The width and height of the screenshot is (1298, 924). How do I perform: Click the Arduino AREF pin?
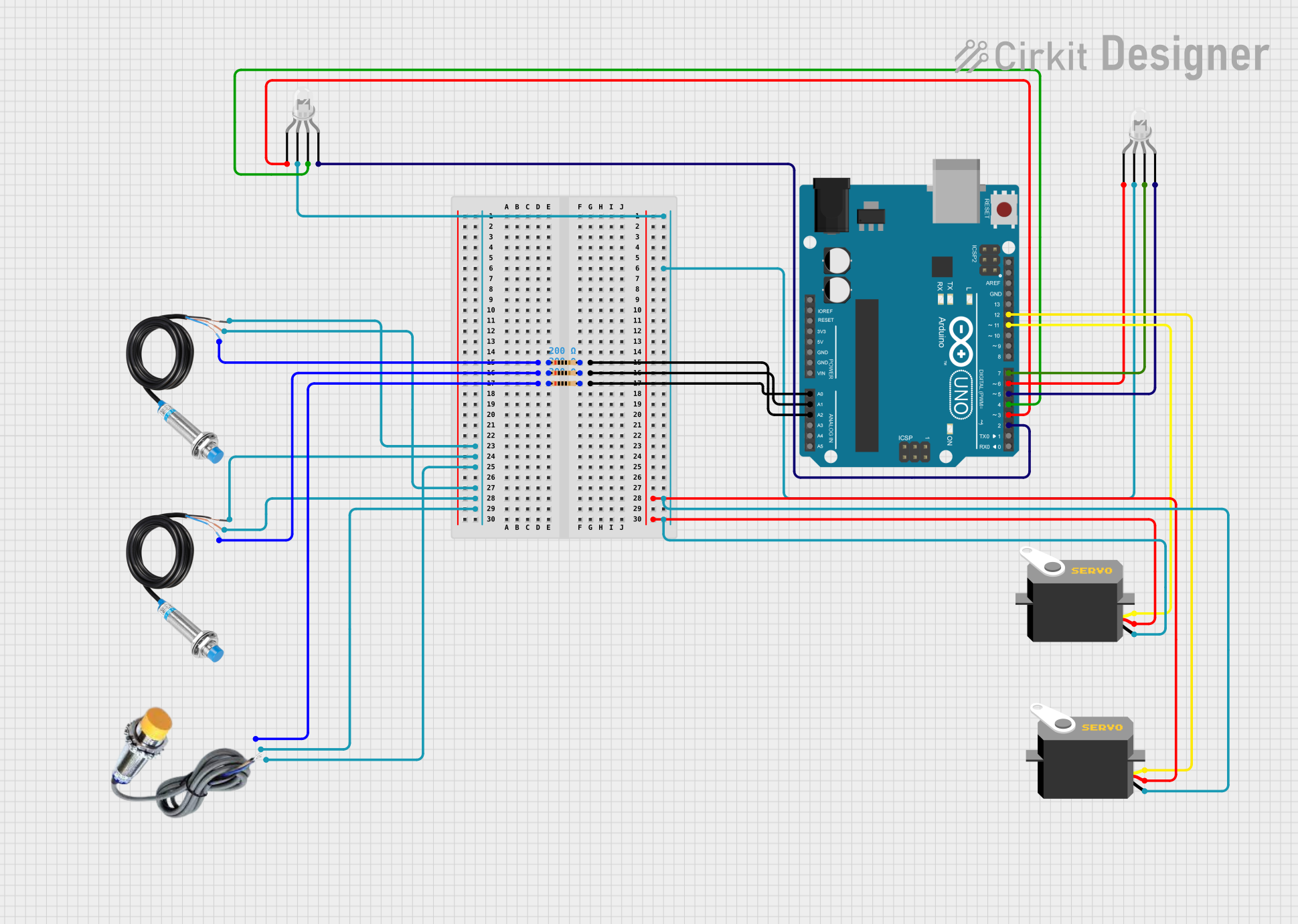[x=1008, y=283]
